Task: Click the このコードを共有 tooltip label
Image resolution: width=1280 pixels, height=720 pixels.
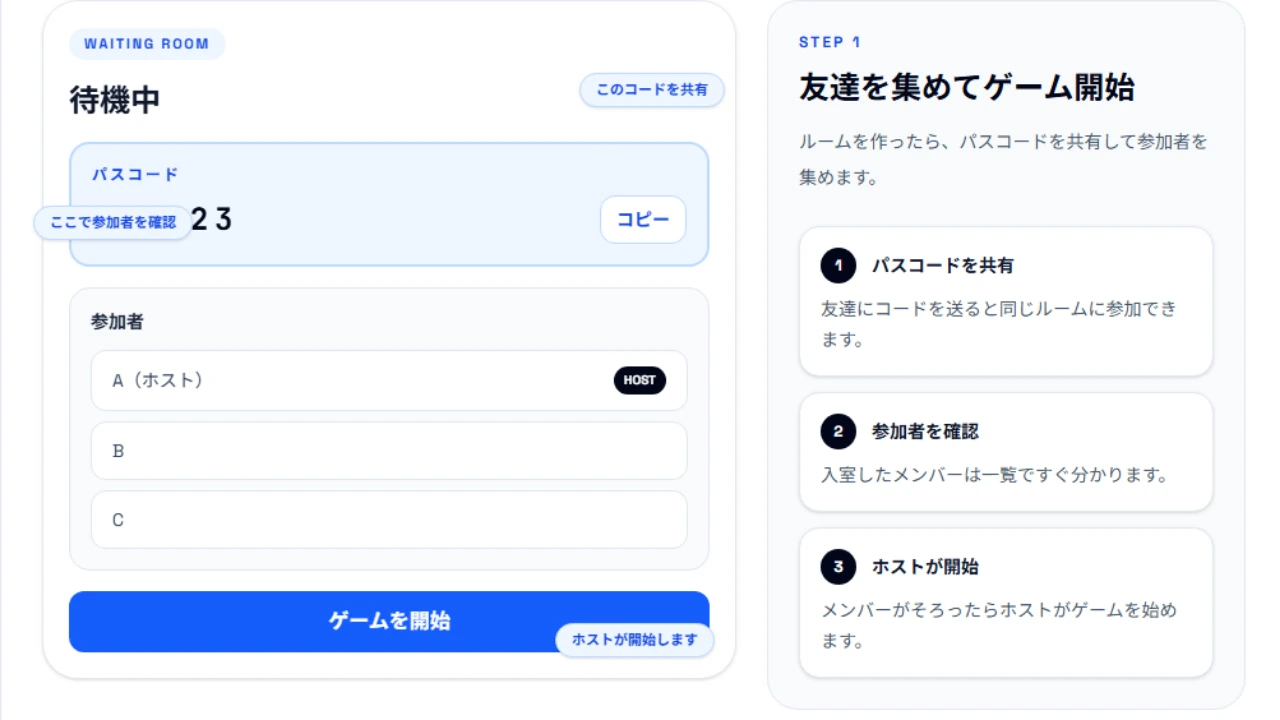Action: (652, 90)
